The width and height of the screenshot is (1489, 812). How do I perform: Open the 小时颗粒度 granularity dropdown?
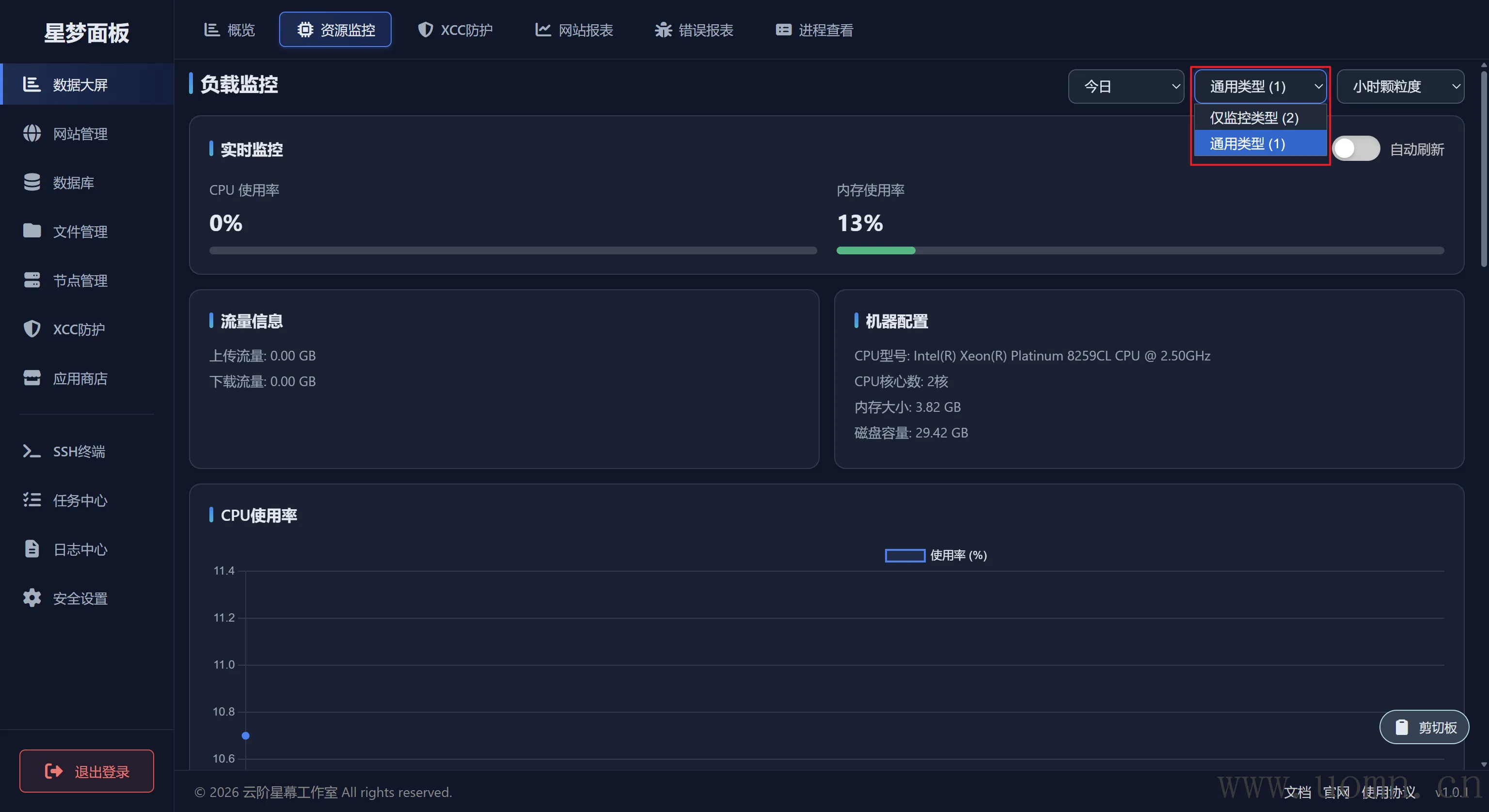pyautogui.click(x=1400, y=87)
